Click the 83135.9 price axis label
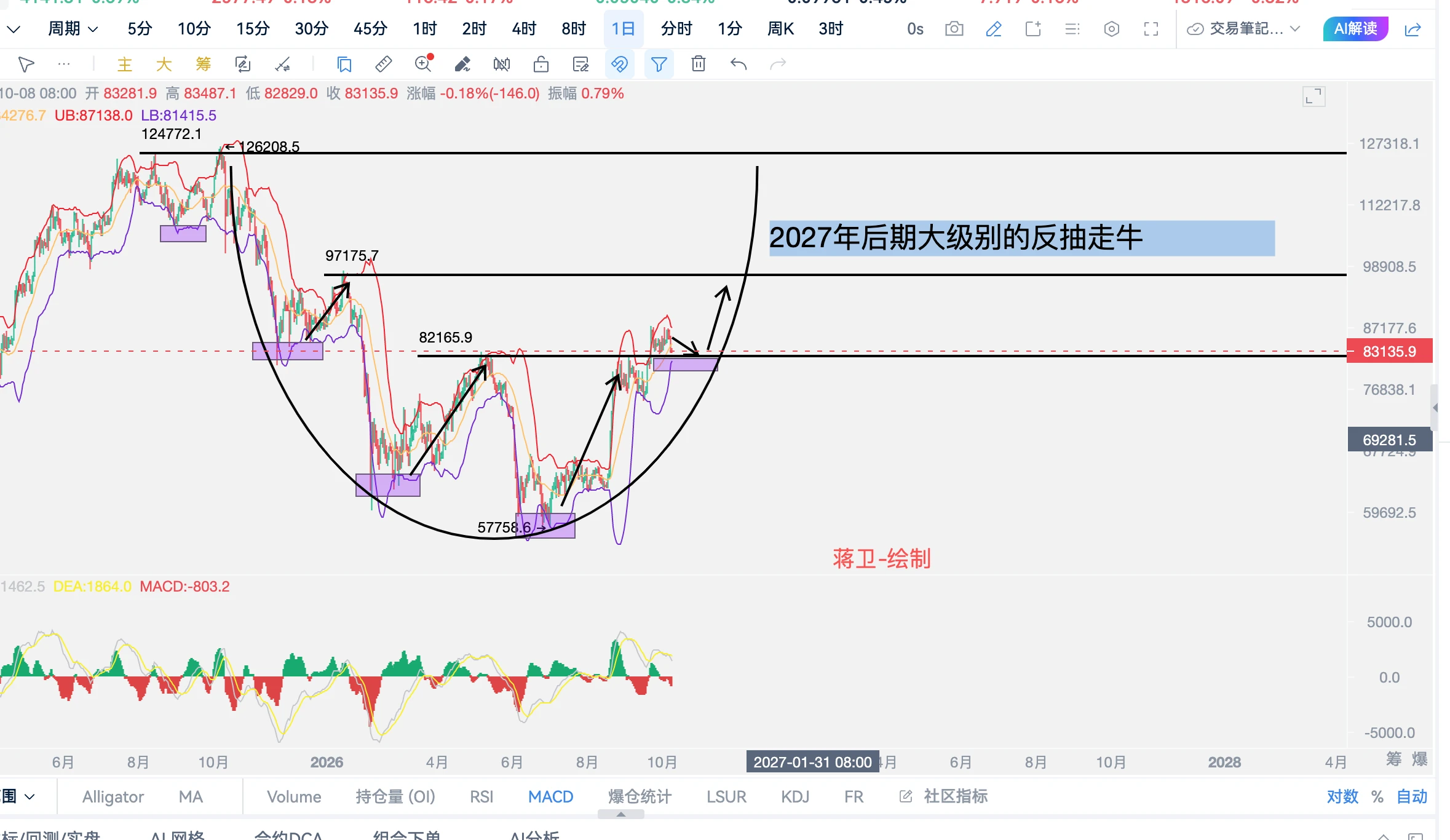 (1389, 351)
